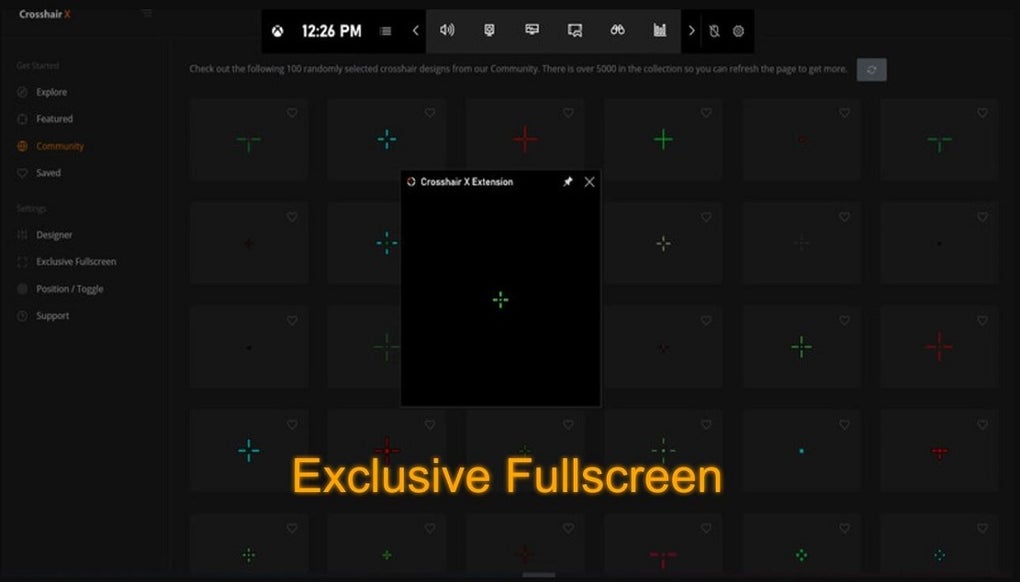Favorite the first-row rightmost green T crosshair
The height and width of the screenshot is (582, 1020).
pyautogui.click(x=982, y=113)
